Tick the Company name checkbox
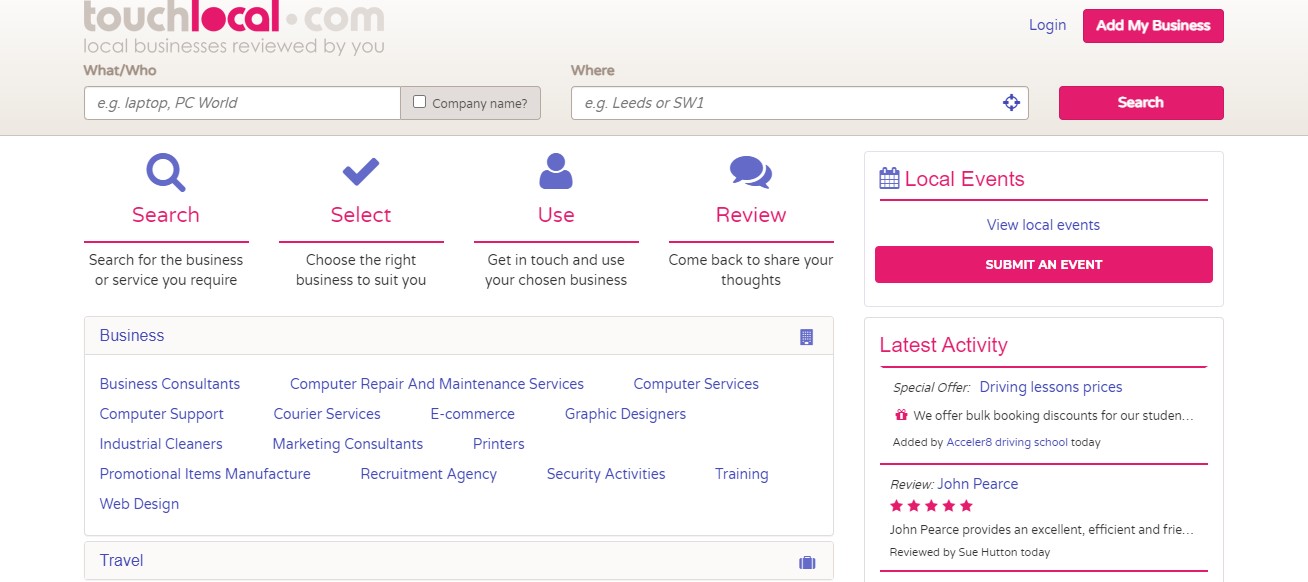Image resolution: width=1308 pixels, height=582 pixels. [x=420, y=102]
